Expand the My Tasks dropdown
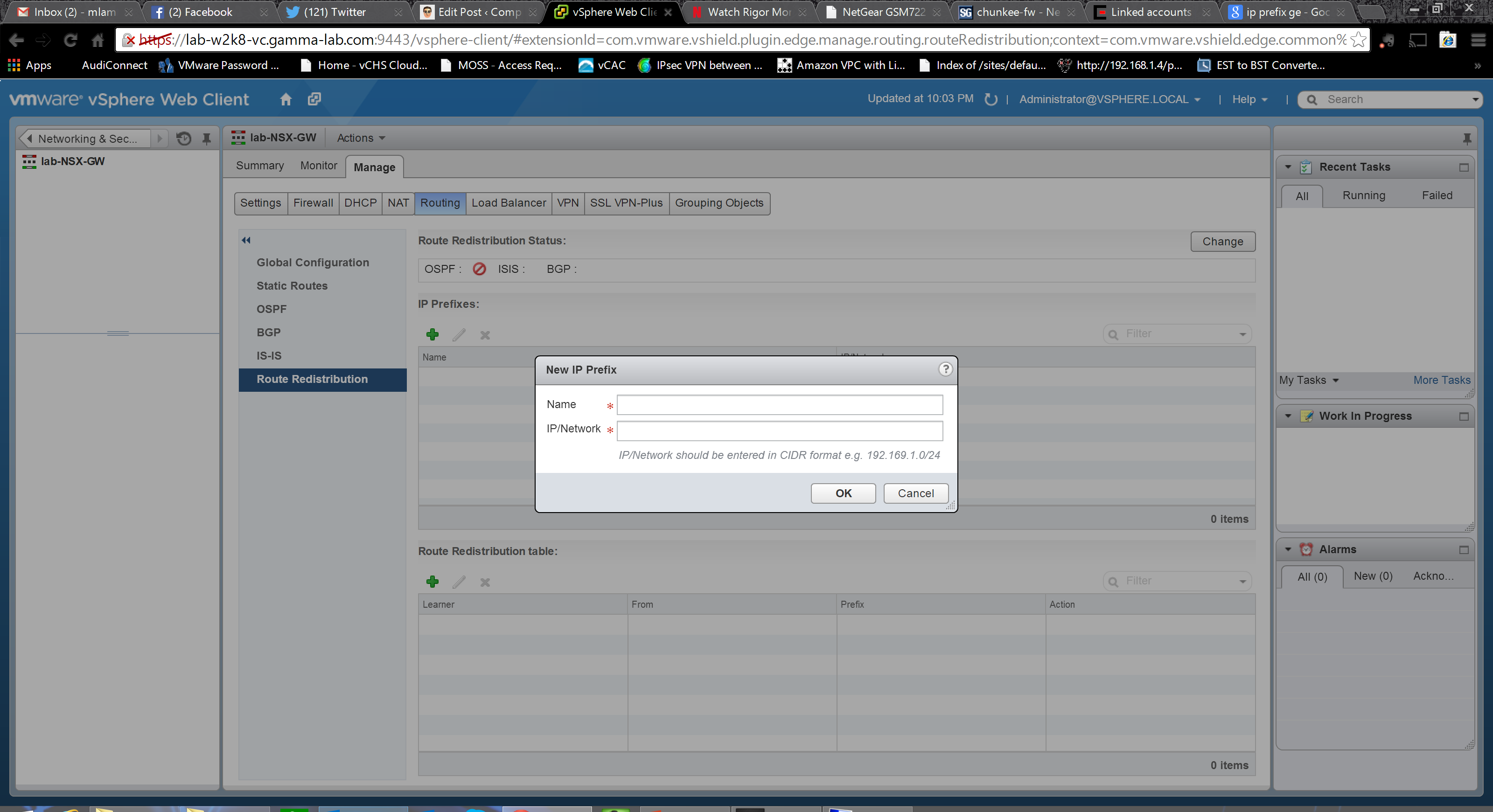The height and width of the screenshot is (812, 1493). point(1309,380)
